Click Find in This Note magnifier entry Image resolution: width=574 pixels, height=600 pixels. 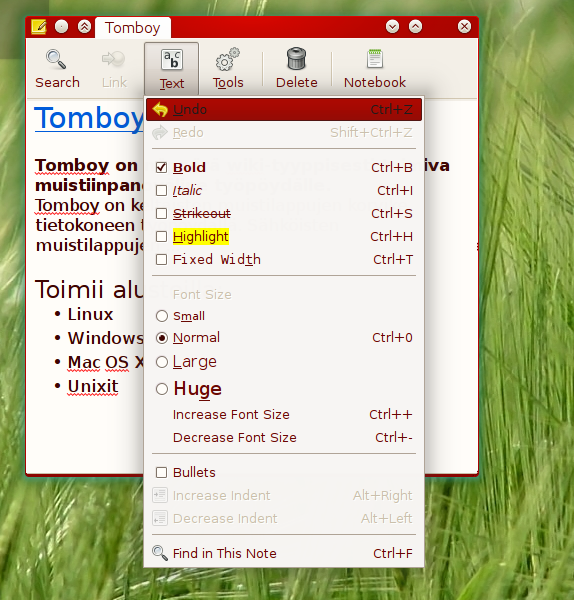(284, 553)
